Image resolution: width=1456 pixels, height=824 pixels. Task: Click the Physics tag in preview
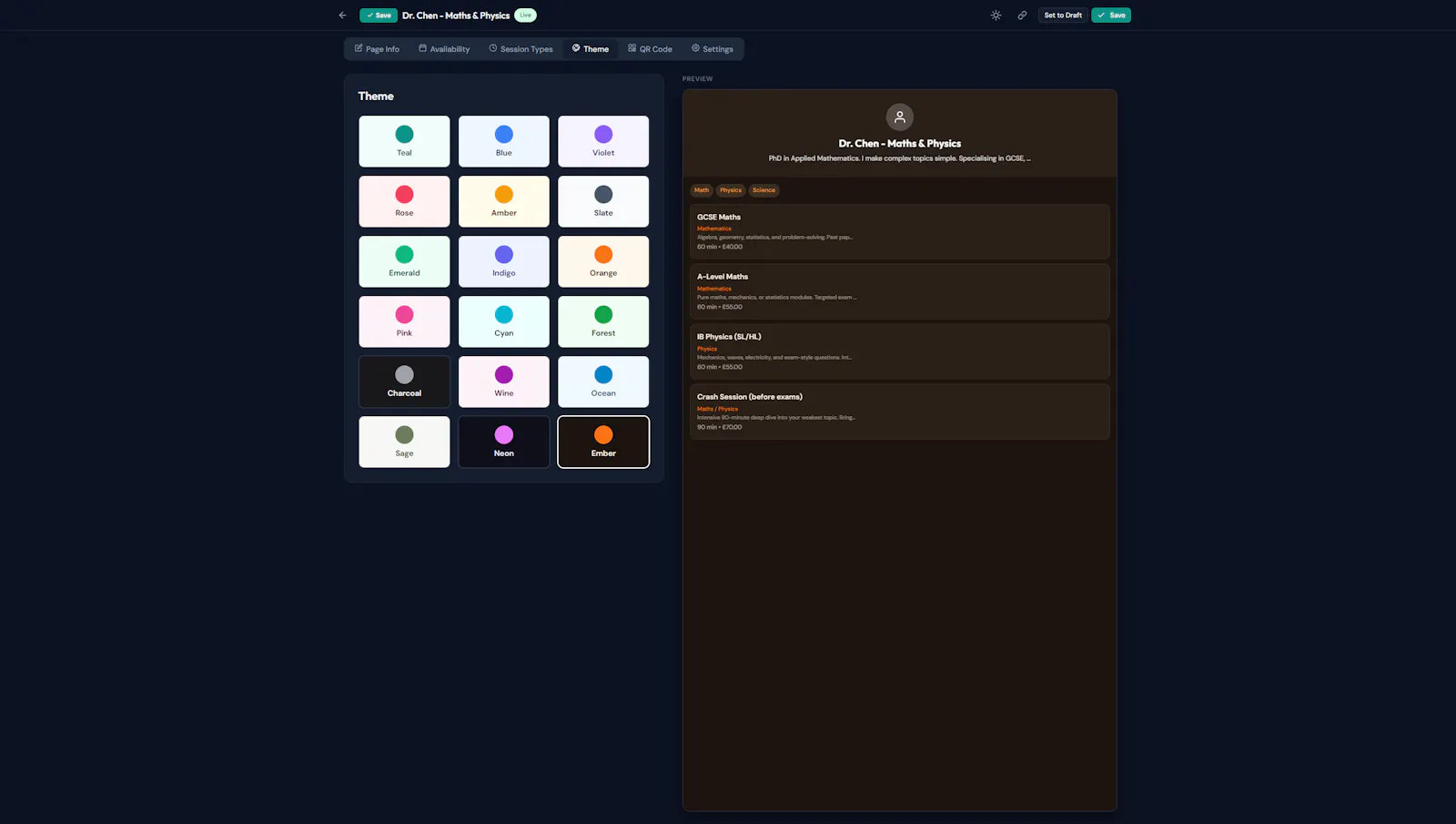pyautogui.click(x=731, y=190)
